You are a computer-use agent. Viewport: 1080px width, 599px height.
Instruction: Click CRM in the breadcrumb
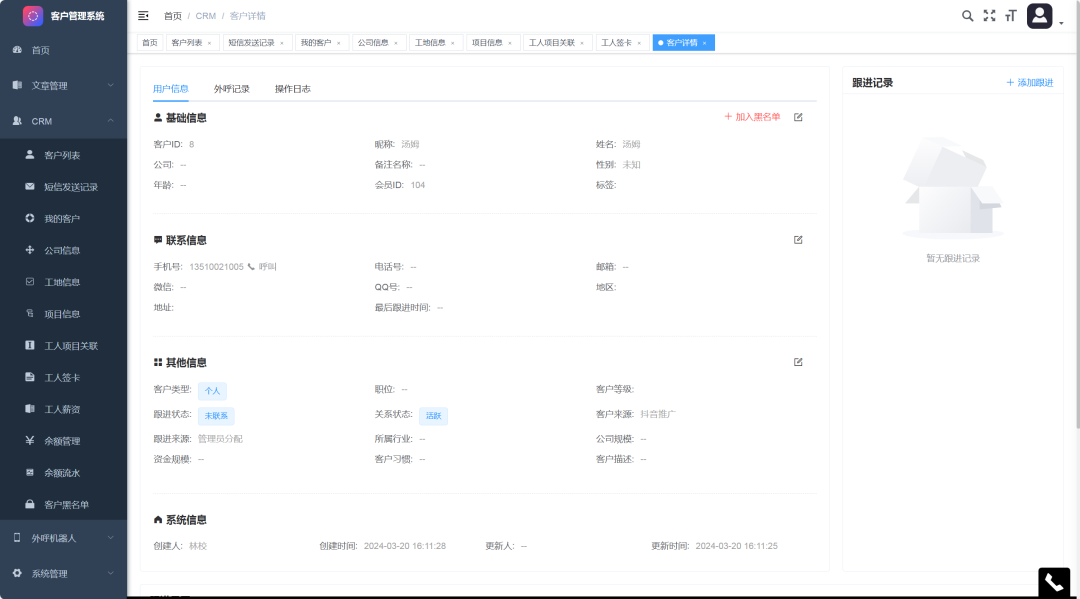205,16
